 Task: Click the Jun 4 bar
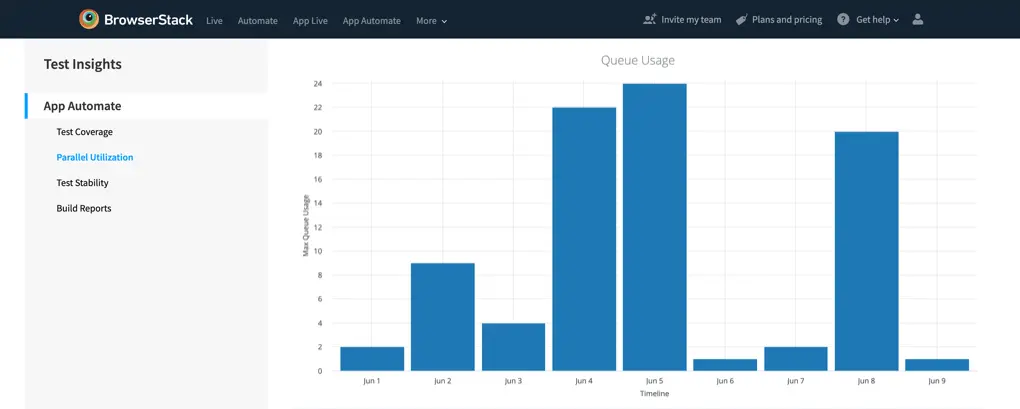(x=584, y=239)
